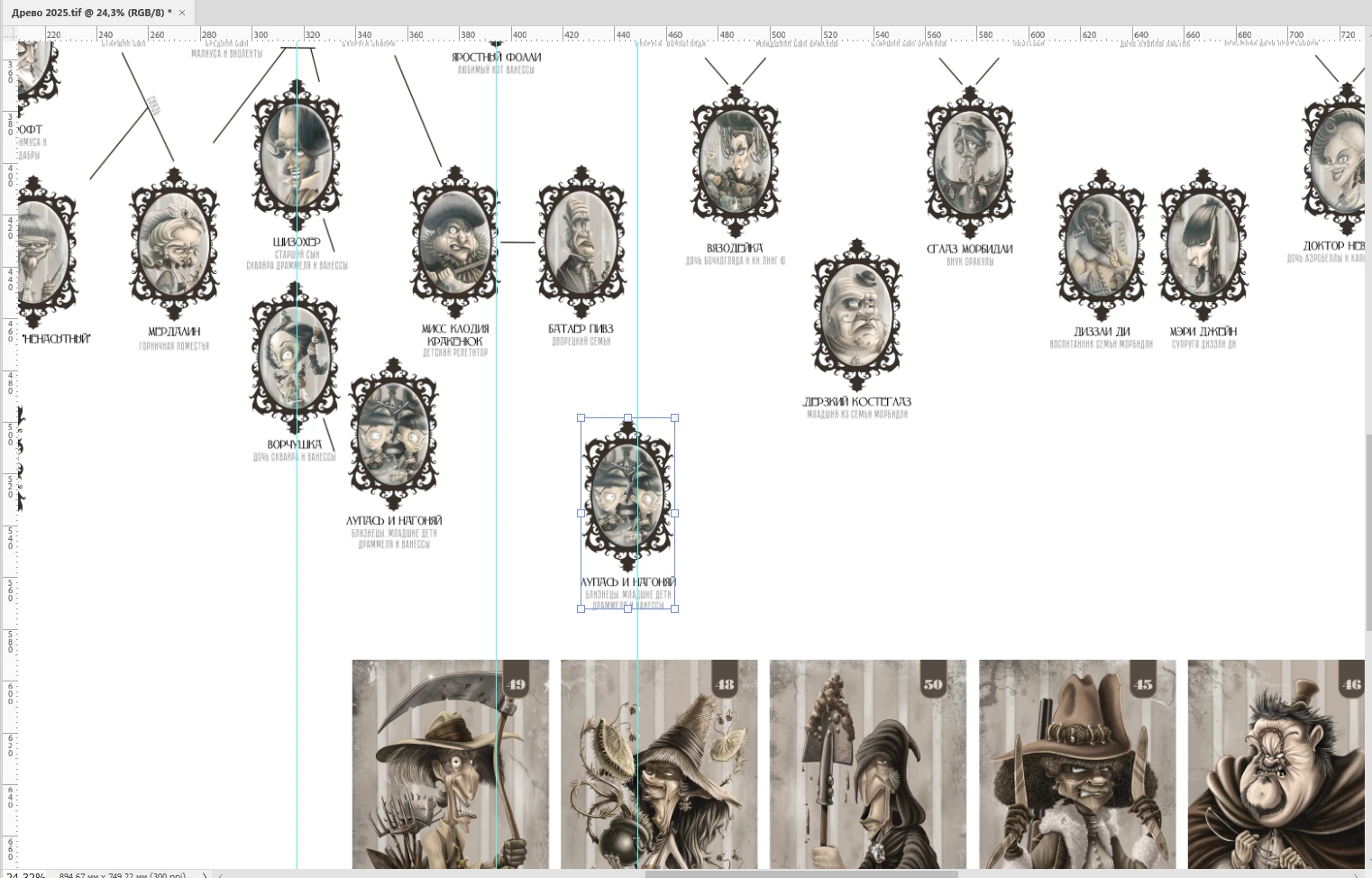Open the status bar info arrow menu
Viewport: 1372px width, 878px height.
point(205,874)
